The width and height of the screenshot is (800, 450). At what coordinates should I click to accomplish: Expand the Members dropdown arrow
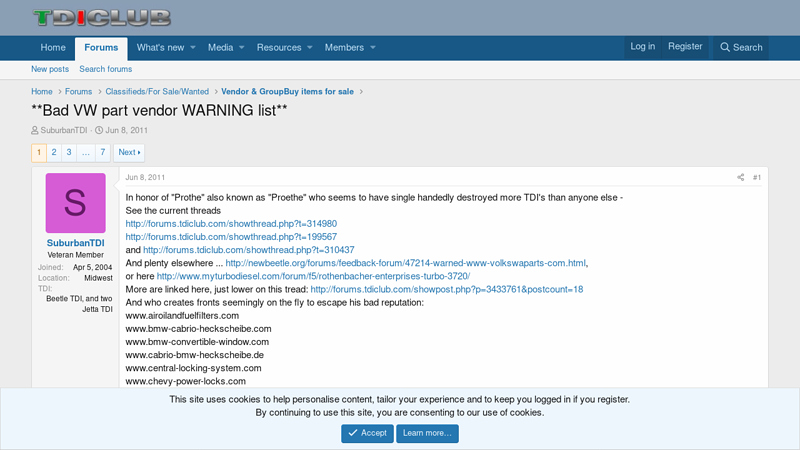373,47
